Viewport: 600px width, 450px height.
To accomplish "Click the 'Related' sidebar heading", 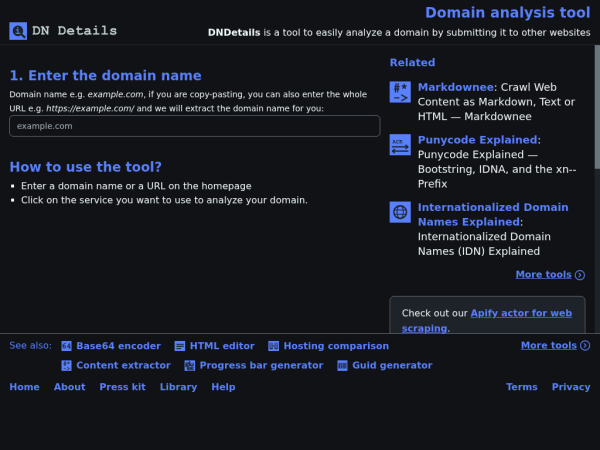I will click(412, 62).
